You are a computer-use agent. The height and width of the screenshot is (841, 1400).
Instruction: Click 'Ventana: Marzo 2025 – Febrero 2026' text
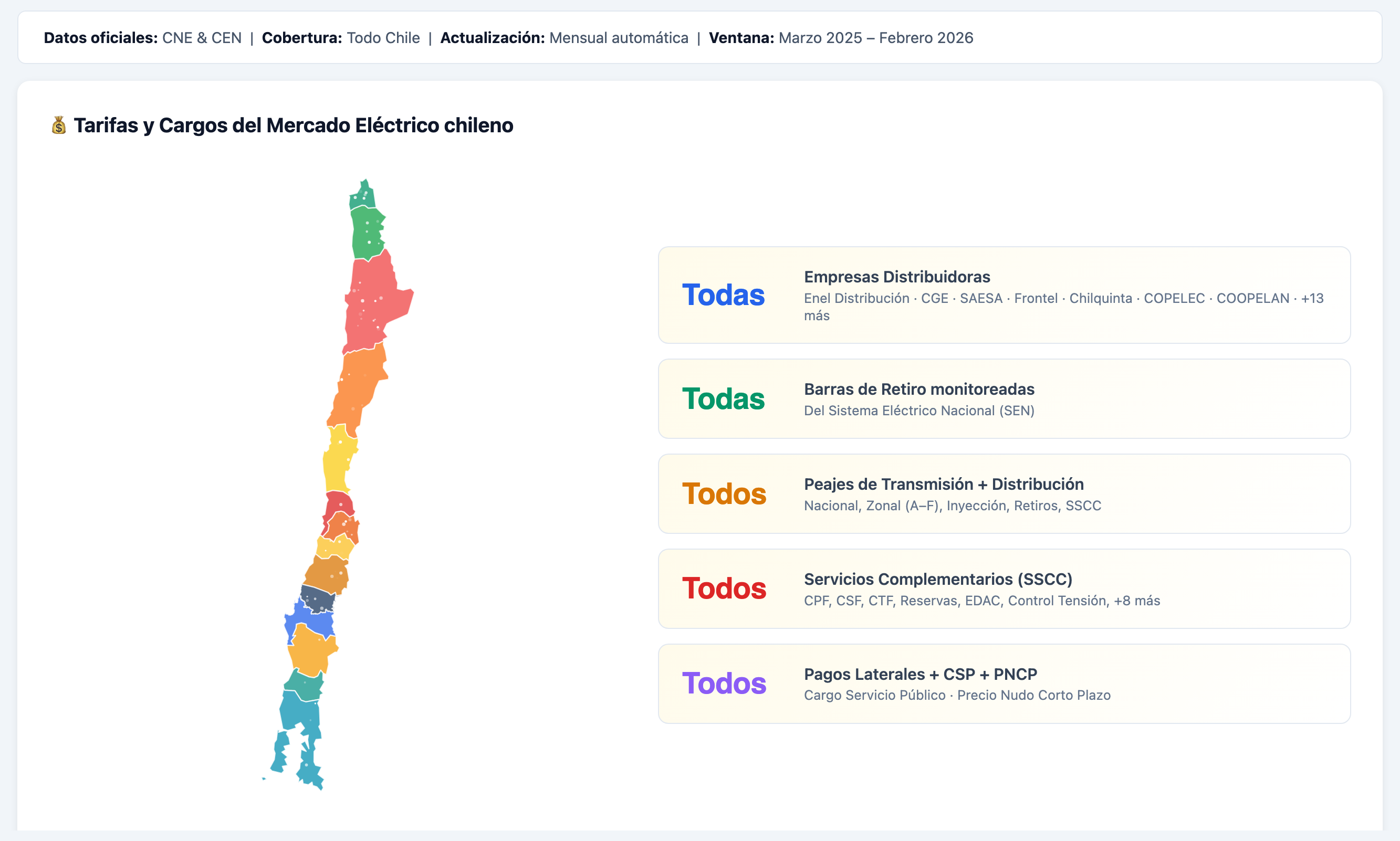(841, 38)
